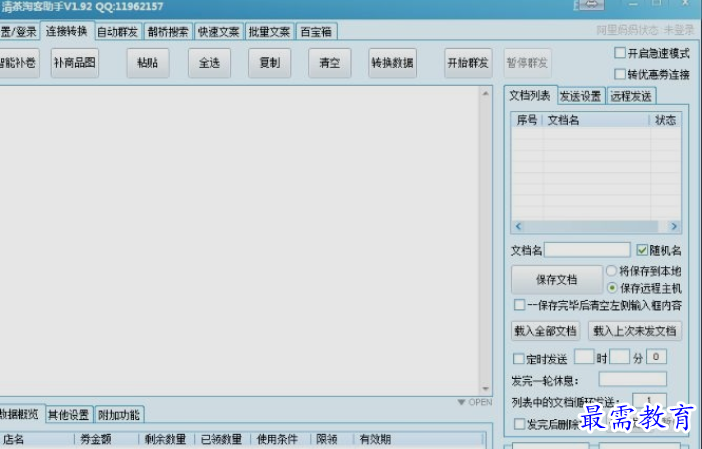This screenshot has height=449, width=702.
Task: Click the 保存文档 button
Action: (556, 280)
